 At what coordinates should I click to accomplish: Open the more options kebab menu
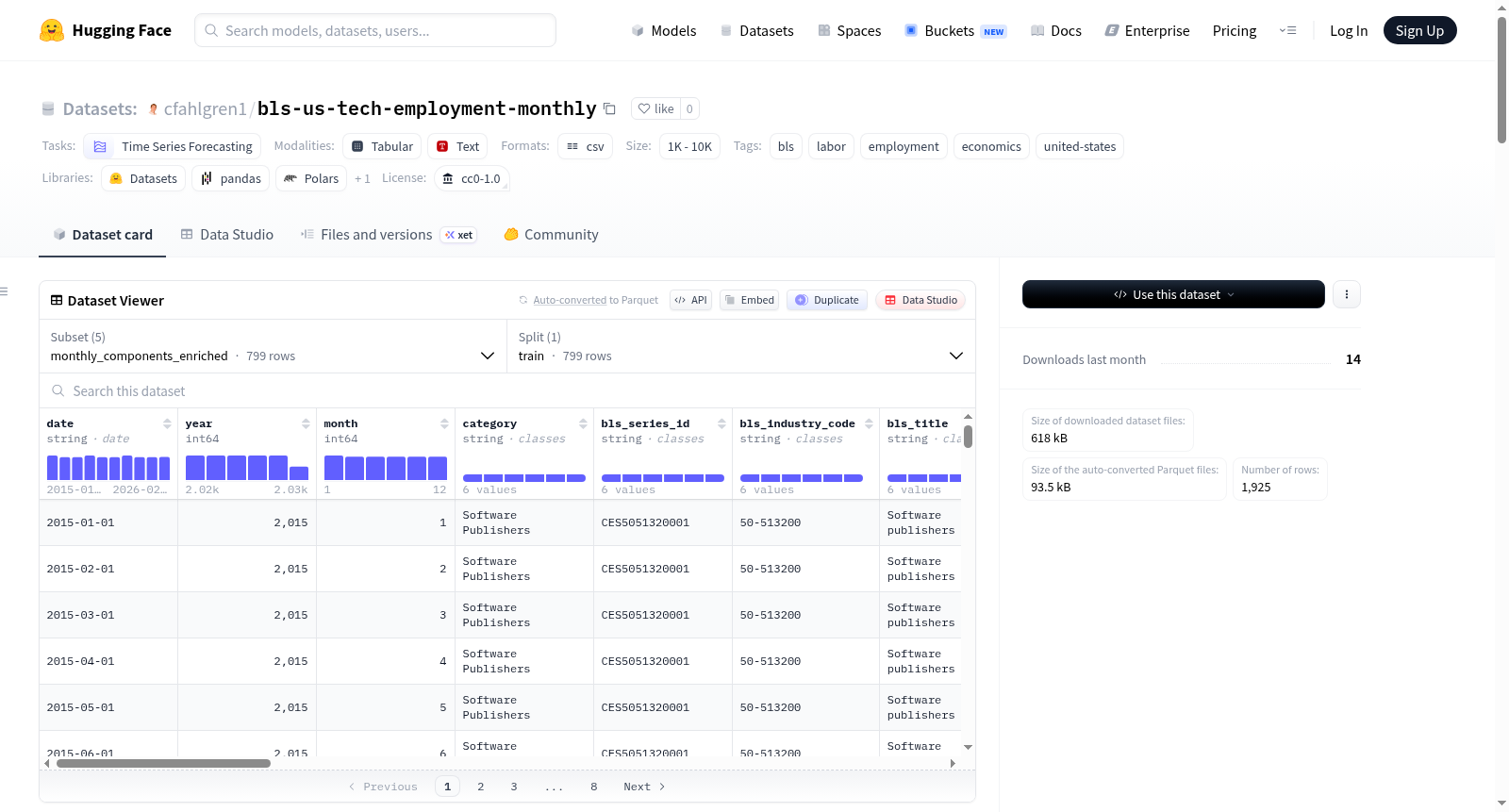[x=1346, y=294]
